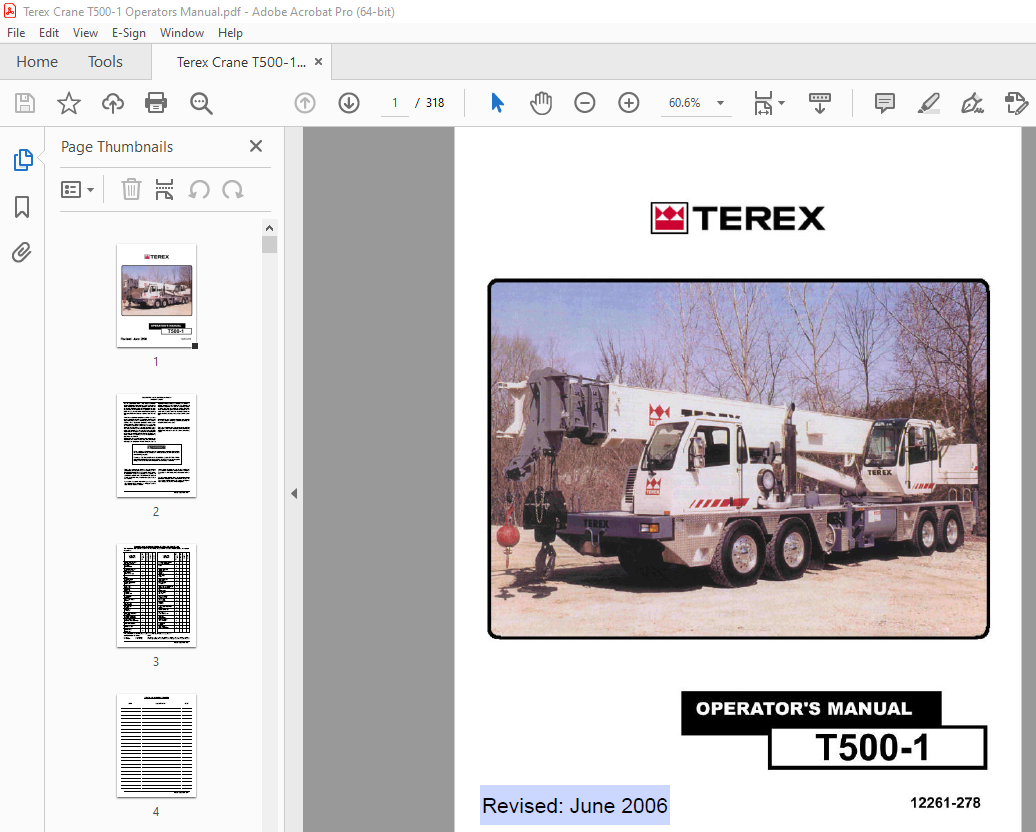Screen dimensions: 1036x832
Task: Open the E-Sign menu
Action: [128, 33]
